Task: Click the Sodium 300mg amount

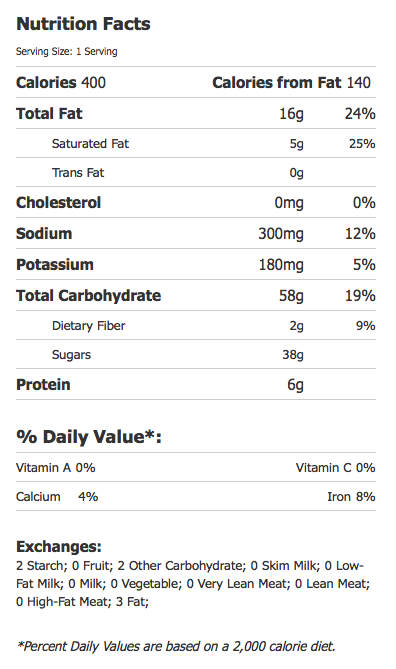Action: [281, 234]
